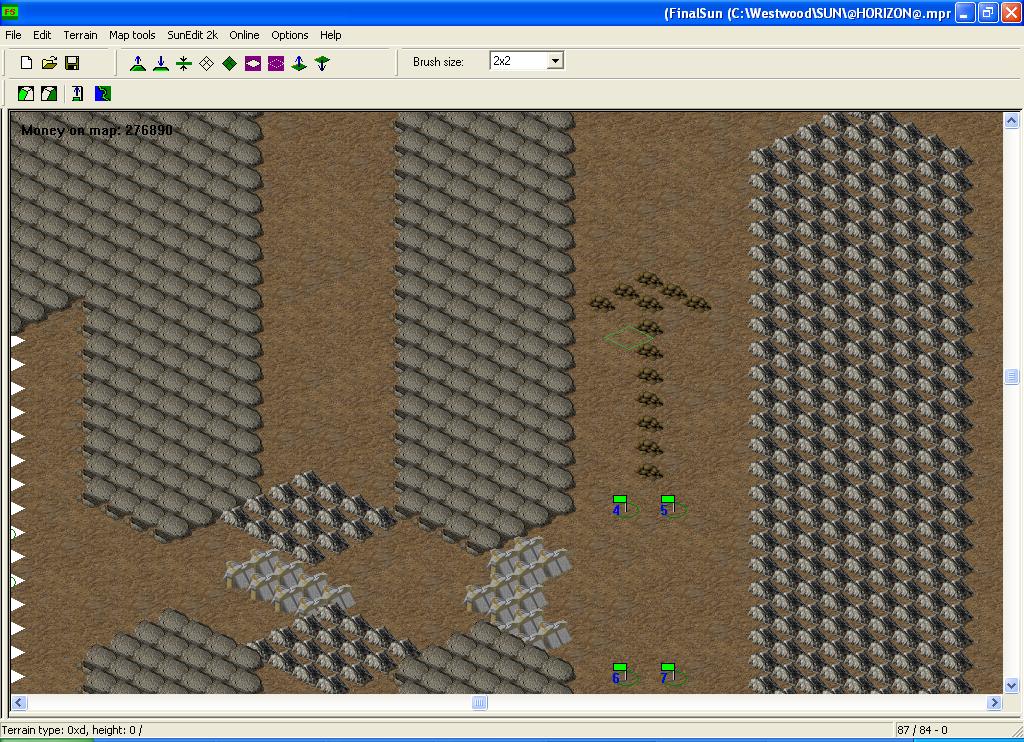Screen dimensions: 1024x742
Task: Restore down the FinalSun window
Action: pyautogui.click(x=988, y=12)
